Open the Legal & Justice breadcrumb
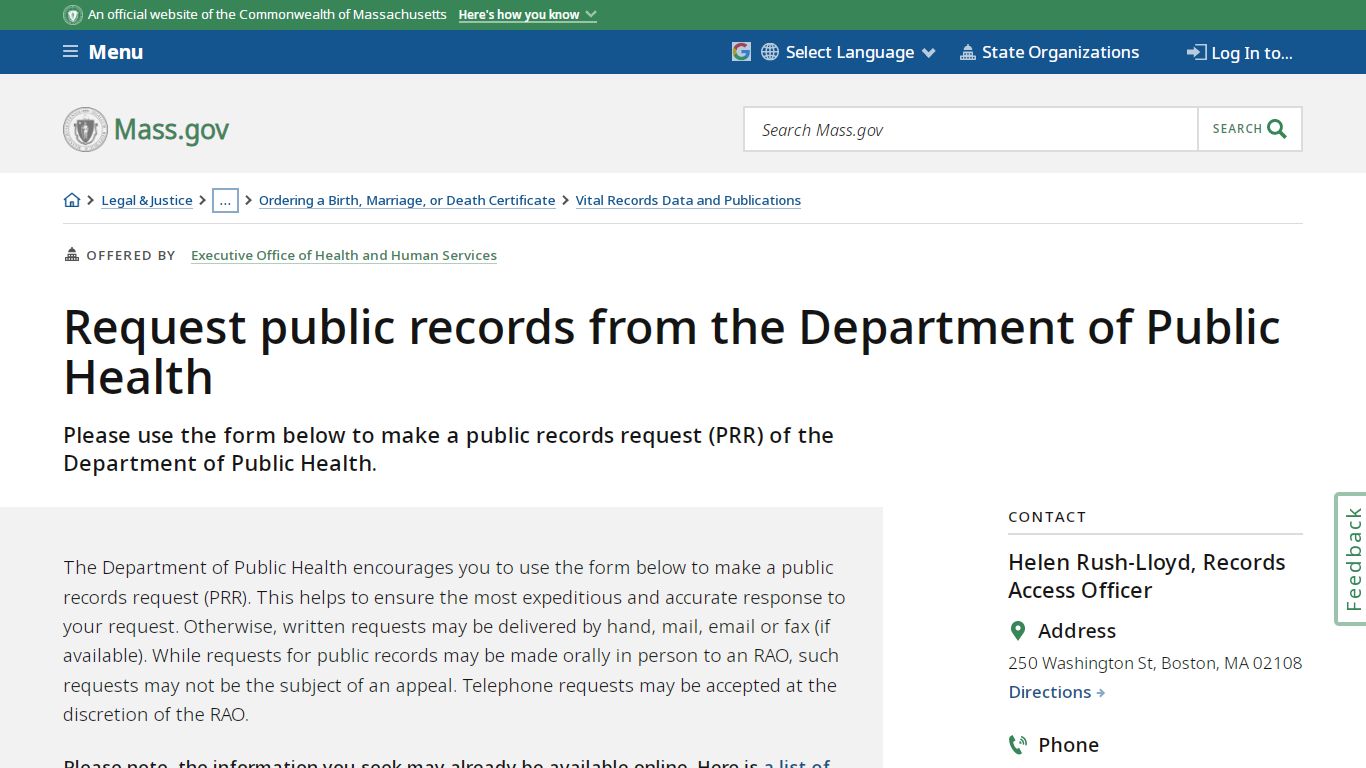The height and width of the screenshot is (768, 1366). click(147, 200)
